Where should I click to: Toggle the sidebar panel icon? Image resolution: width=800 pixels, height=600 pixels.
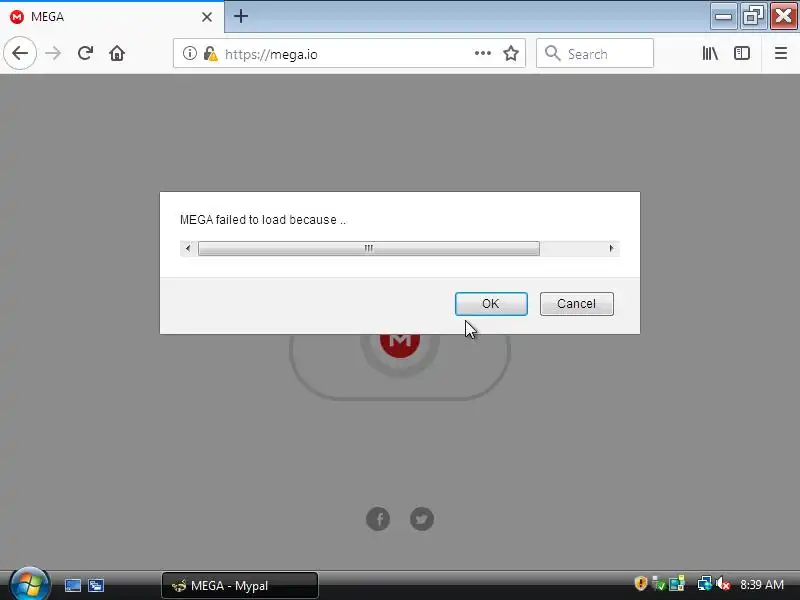[x=742, y=53]
